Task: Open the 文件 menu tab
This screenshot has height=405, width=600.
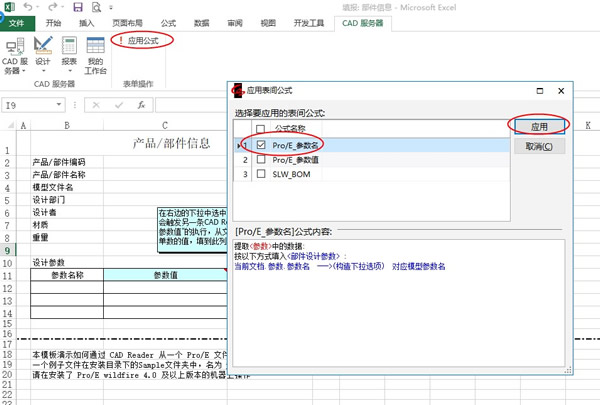Action: click(17, 22)
